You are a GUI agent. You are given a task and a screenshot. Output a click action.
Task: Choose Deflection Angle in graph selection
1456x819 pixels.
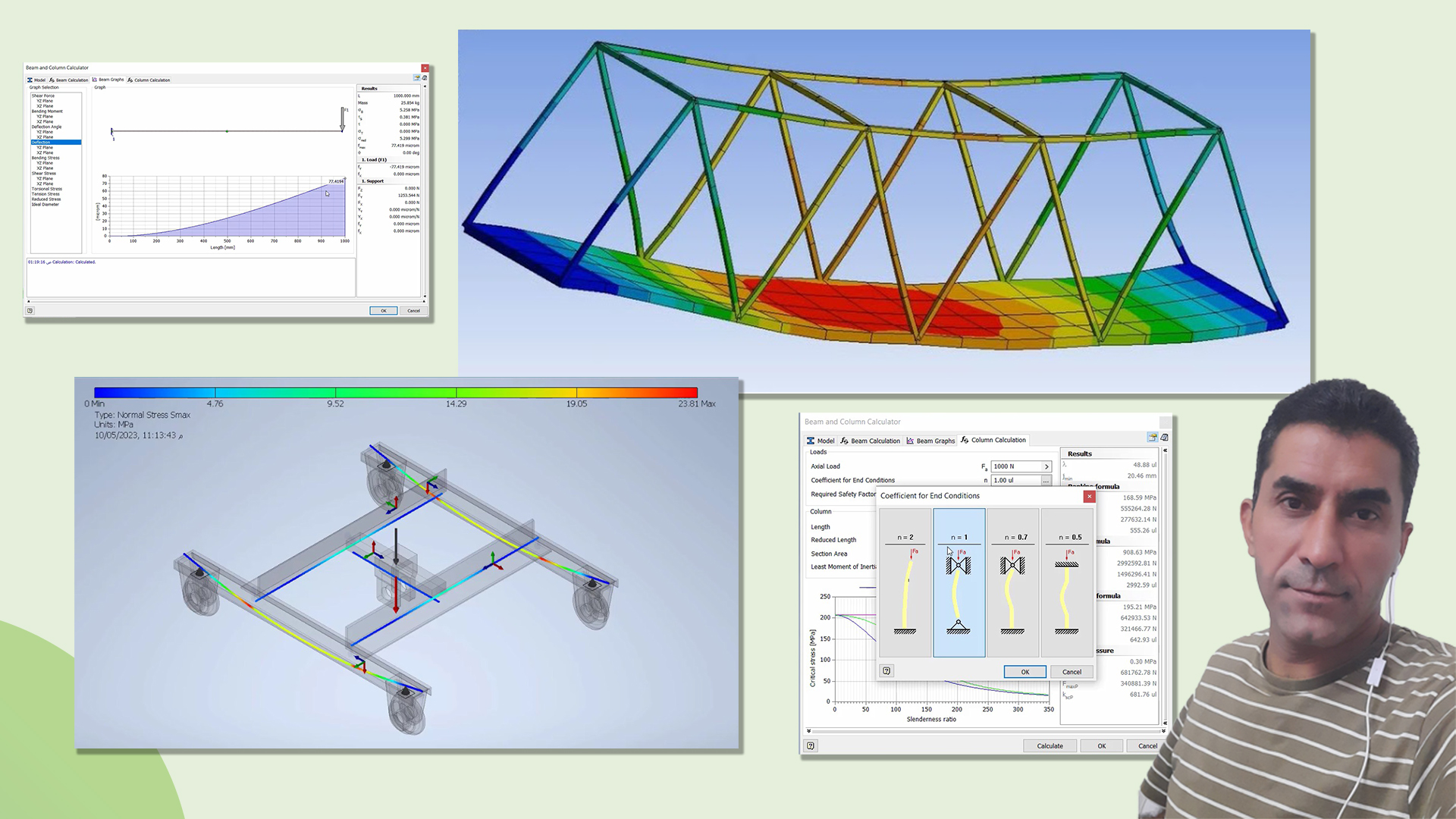46,127
